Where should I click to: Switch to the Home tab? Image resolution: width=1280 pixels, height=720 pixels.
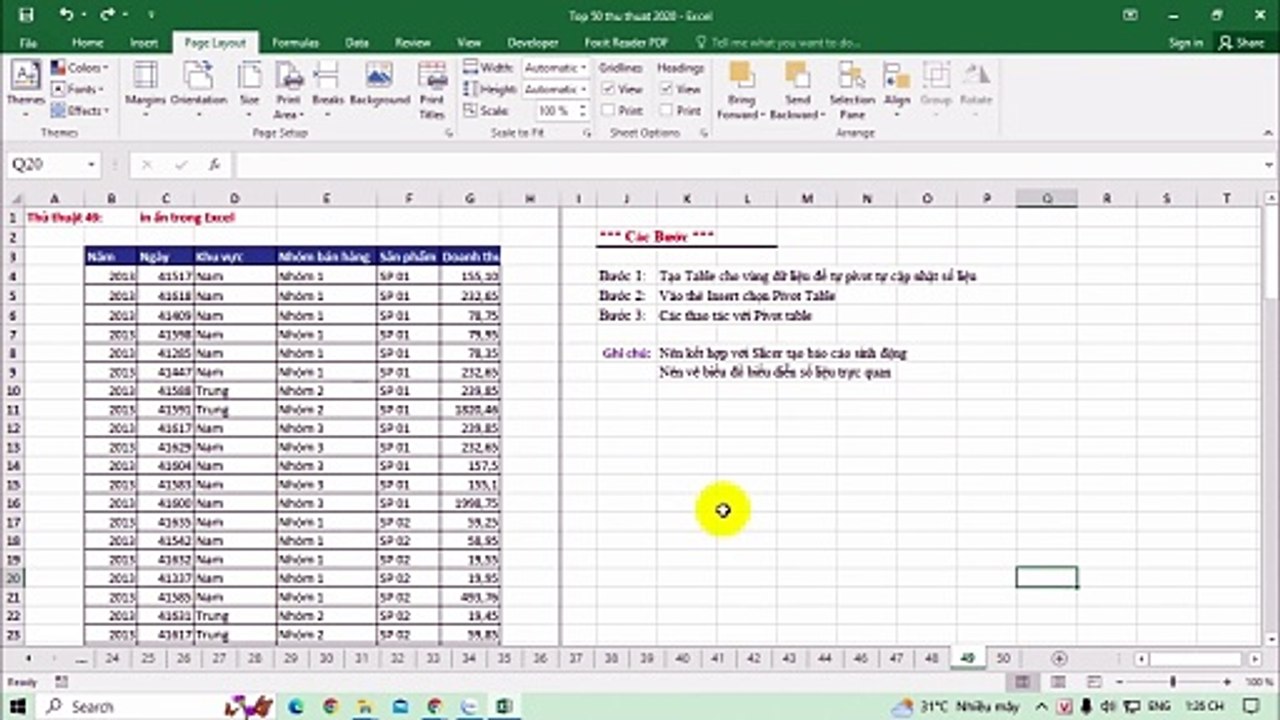click(87, 43)
